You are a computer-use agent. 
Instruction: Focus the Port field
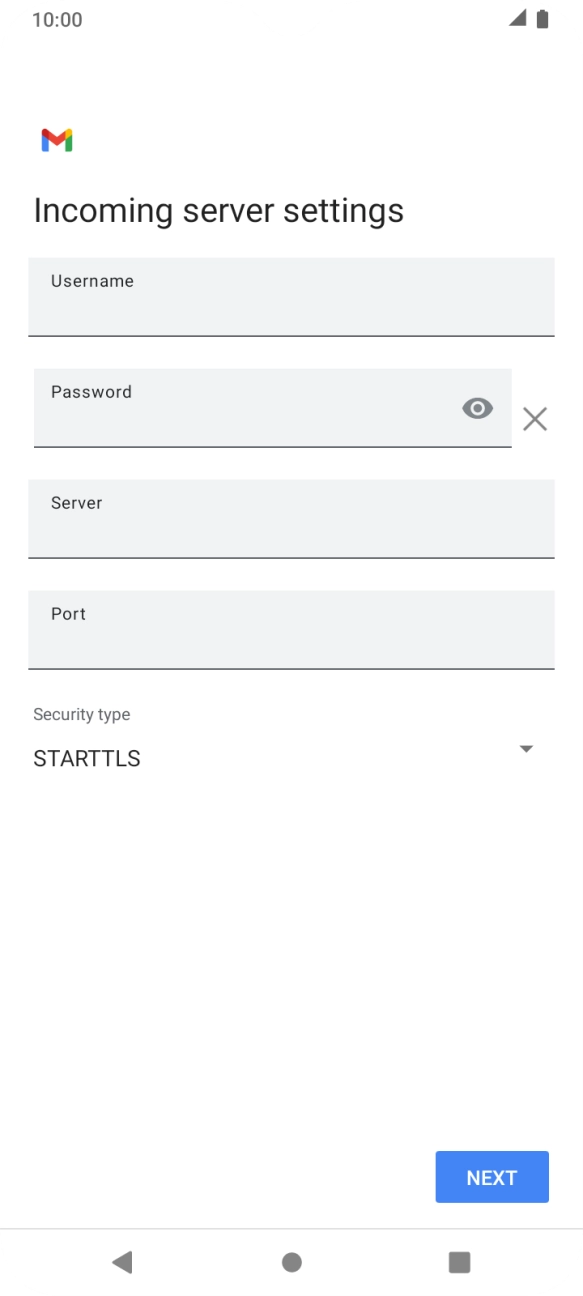pyautogui.click(x=291, y=630)
